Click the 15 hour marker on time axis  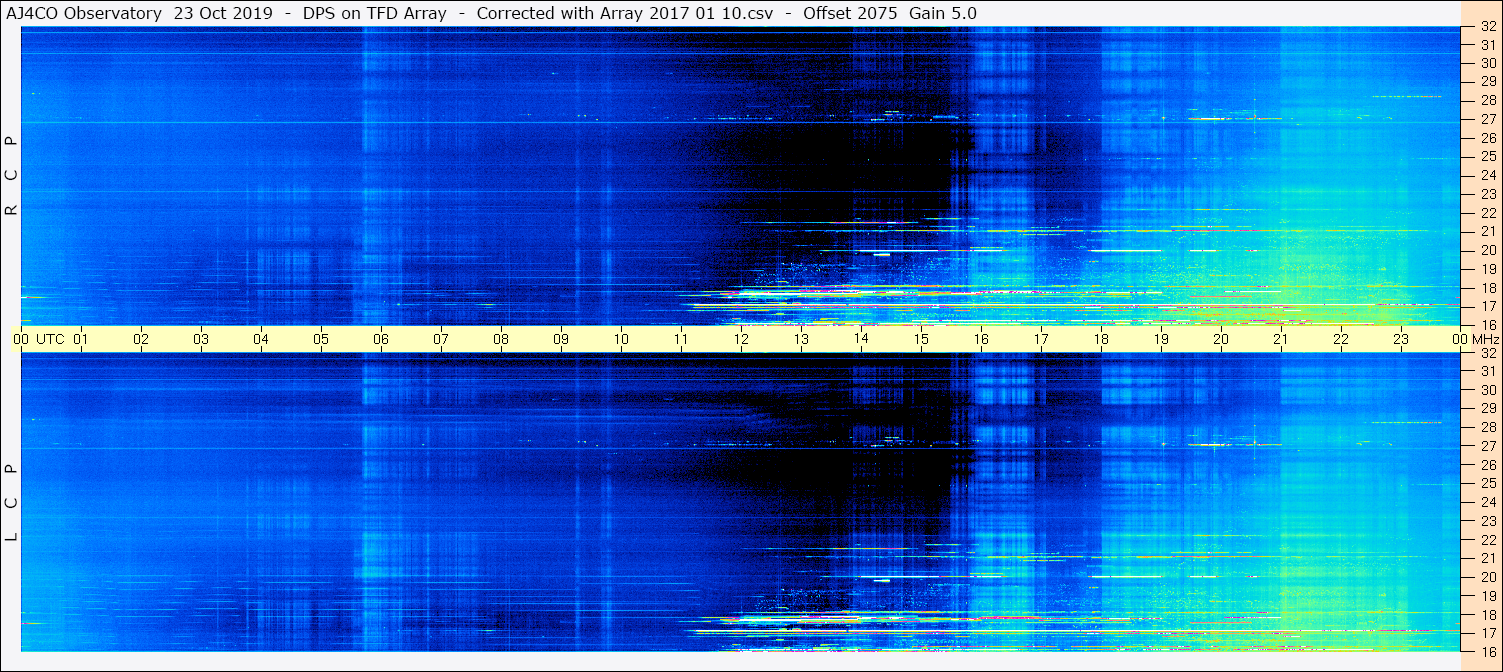[921, 339]
